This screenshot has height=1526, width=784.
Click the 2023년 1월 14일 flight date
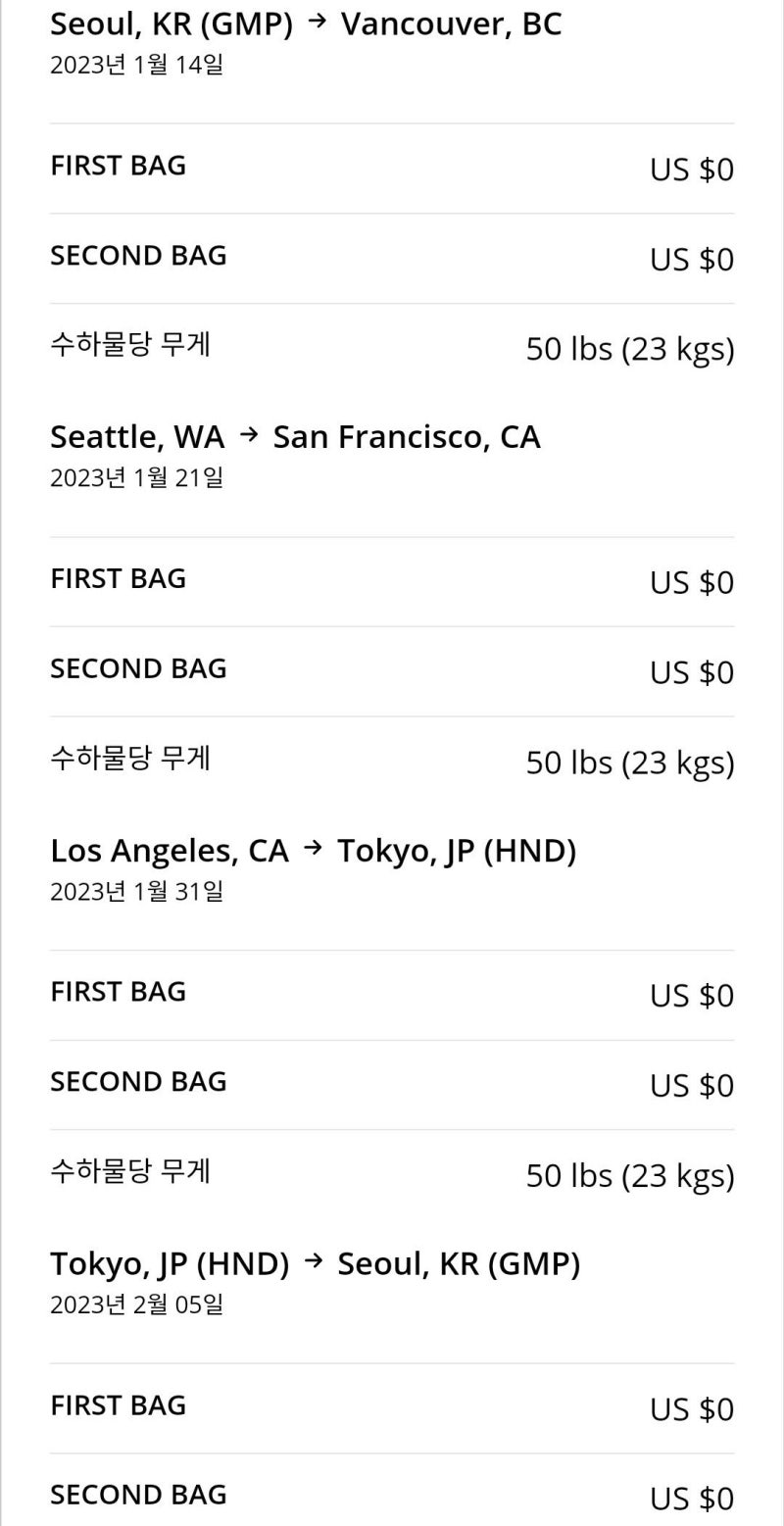[136, 65]
